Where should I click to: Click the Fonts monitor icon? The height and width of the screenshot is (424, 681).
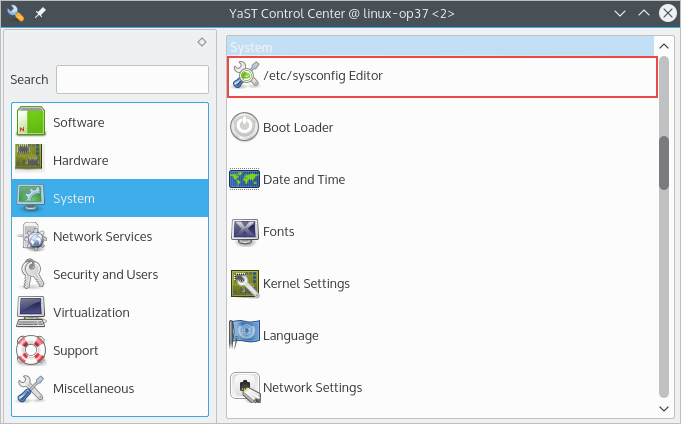click(245, 232)
